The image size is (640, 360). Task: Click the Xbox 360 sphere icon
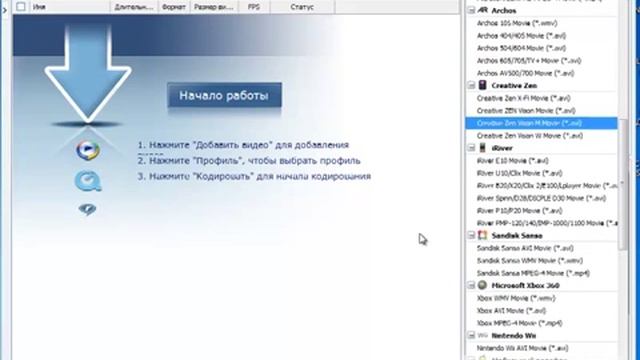482,285
